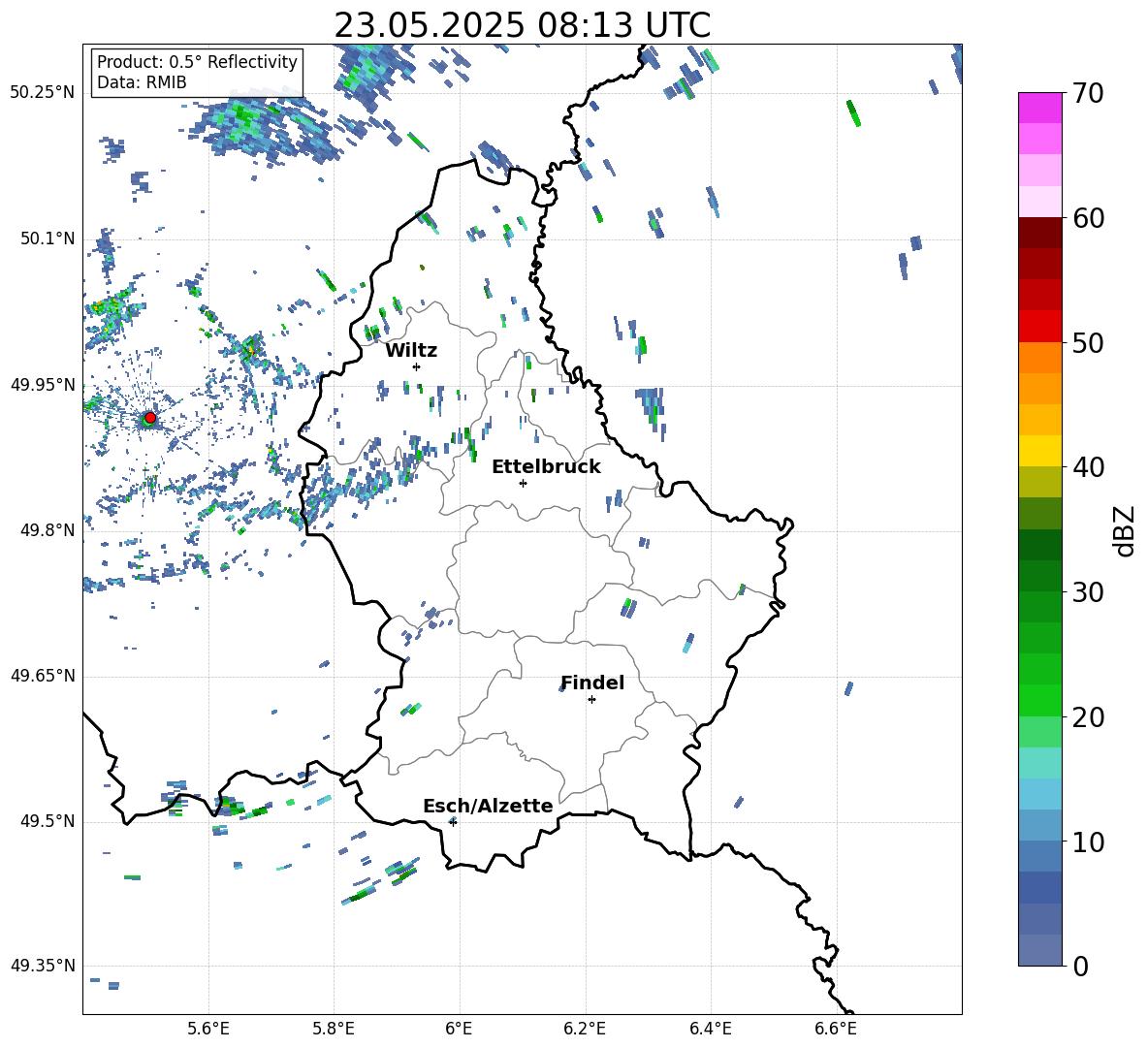
Task: Click the Findel station cross marker
Action: click(x=591, y=700)
